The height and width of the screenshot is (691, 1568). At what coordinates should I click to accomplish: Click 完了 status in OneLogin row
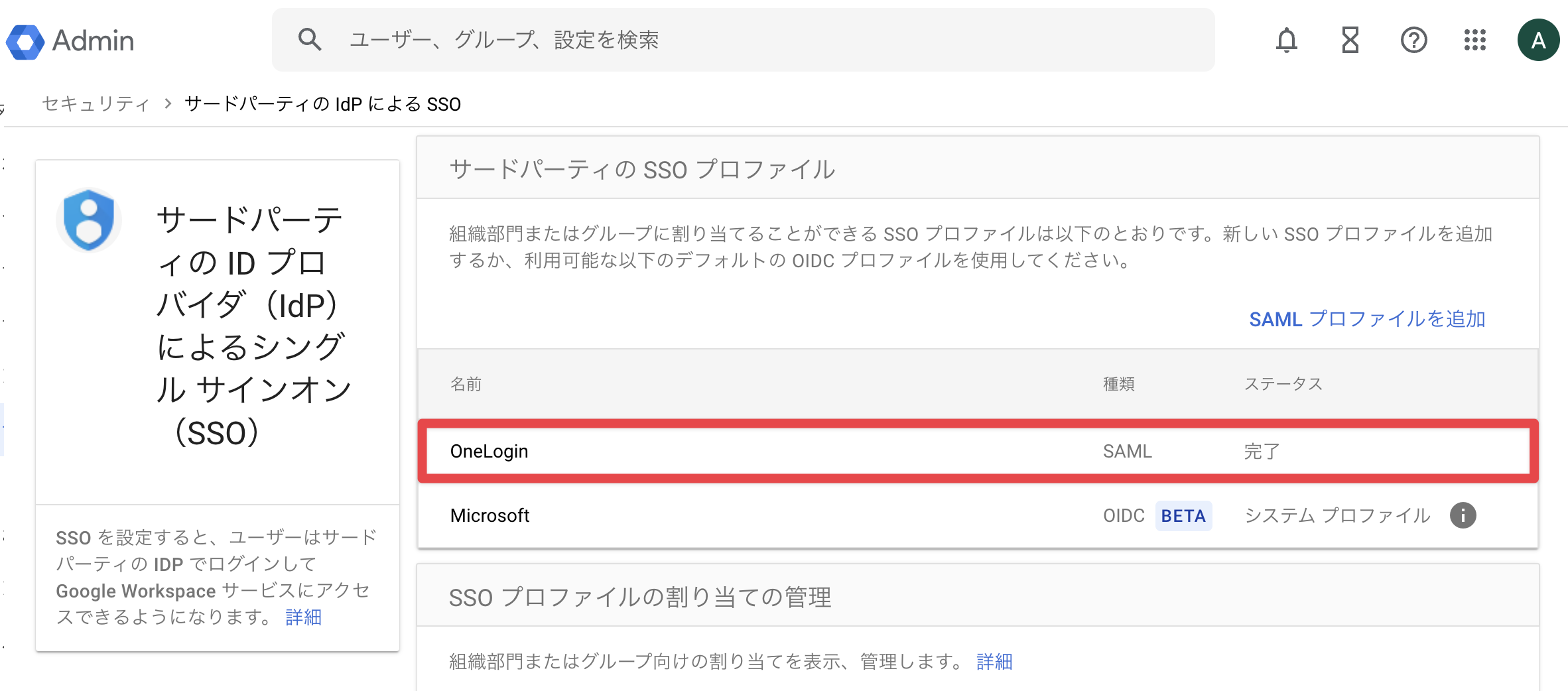click(1262, 452)
